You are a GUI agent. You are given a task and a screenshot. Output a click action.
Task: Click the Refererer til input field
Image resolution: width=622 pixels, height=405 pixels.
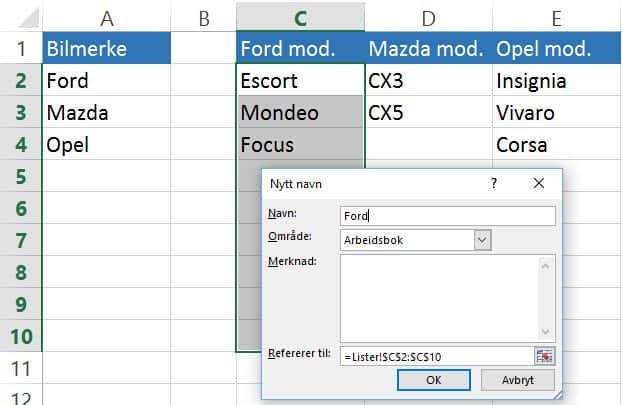tap(437, 357)
